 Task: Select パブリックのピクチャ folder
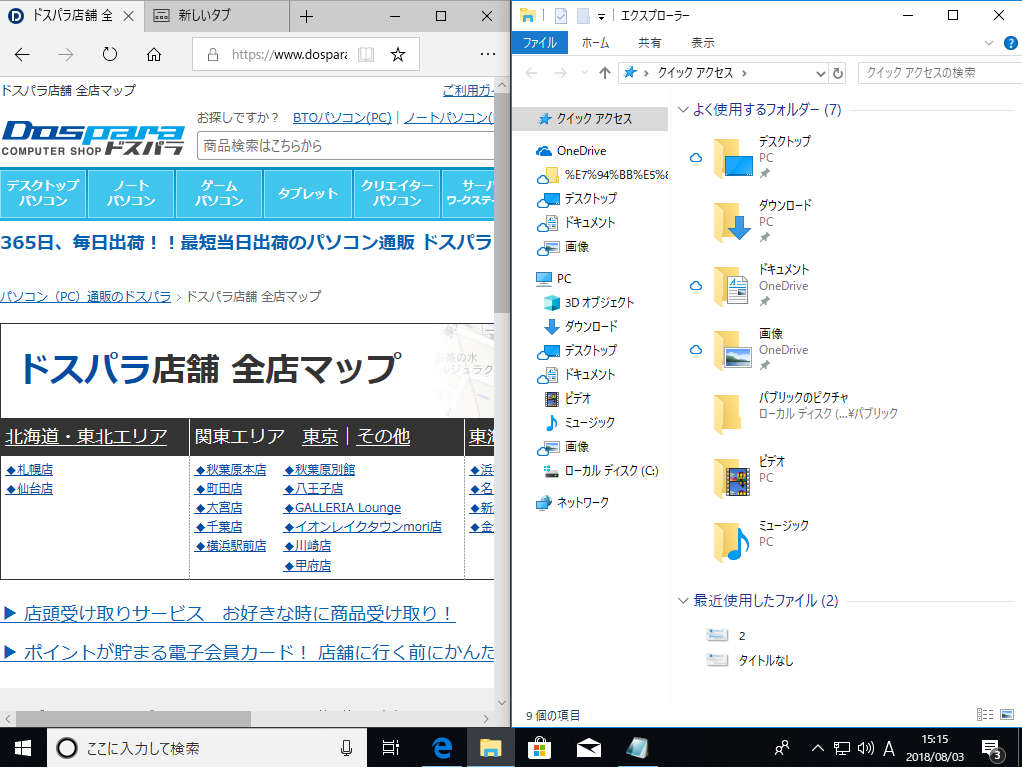[x=805, y=412]
